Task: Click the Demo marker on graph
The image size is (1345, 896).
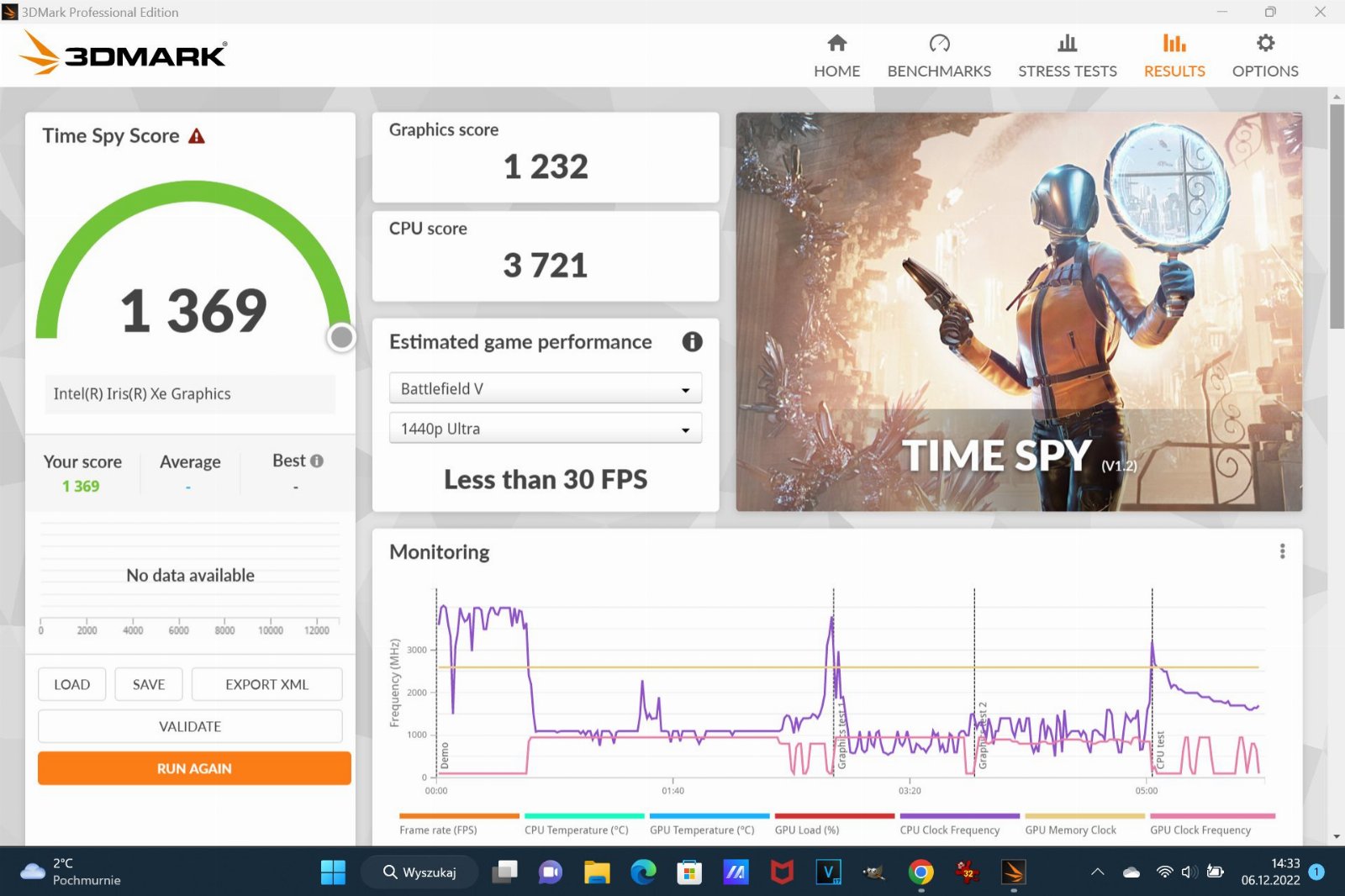Action: [x=445, y=756]
